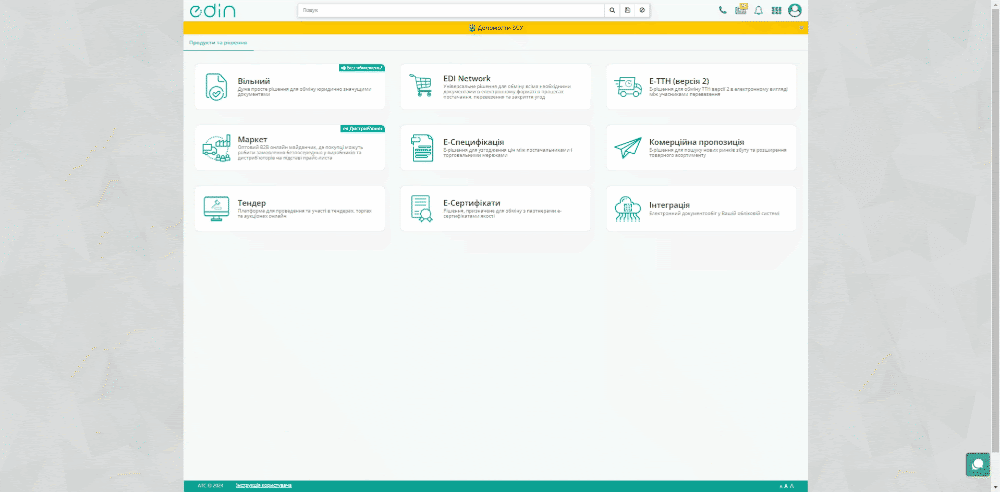Click the Тендер card description text

(x=304, y=213)
